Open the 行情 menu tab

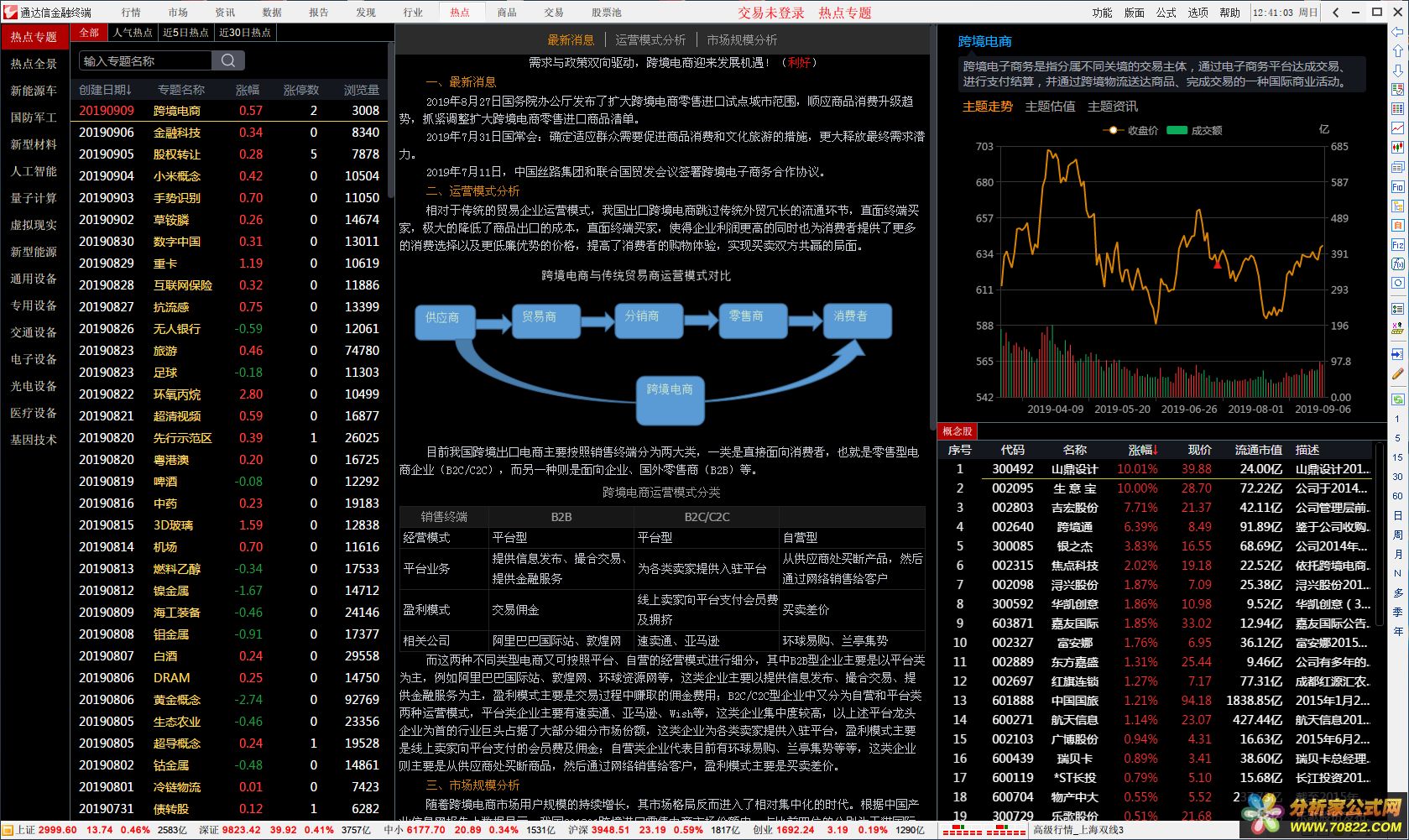click(131, 13)
